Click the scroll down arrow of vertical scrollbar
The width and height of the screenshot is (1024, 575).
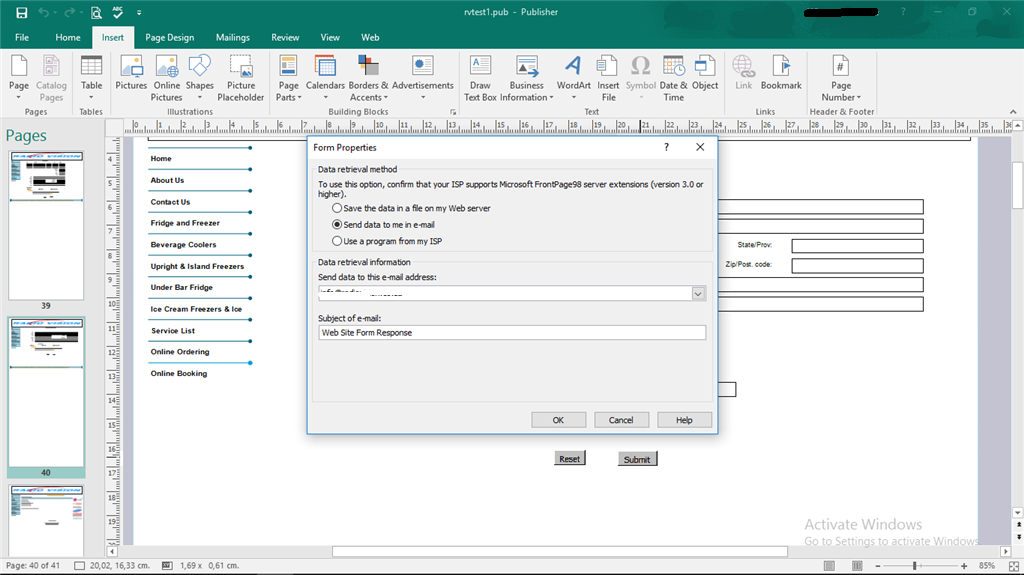click(x=1017, y=513)
